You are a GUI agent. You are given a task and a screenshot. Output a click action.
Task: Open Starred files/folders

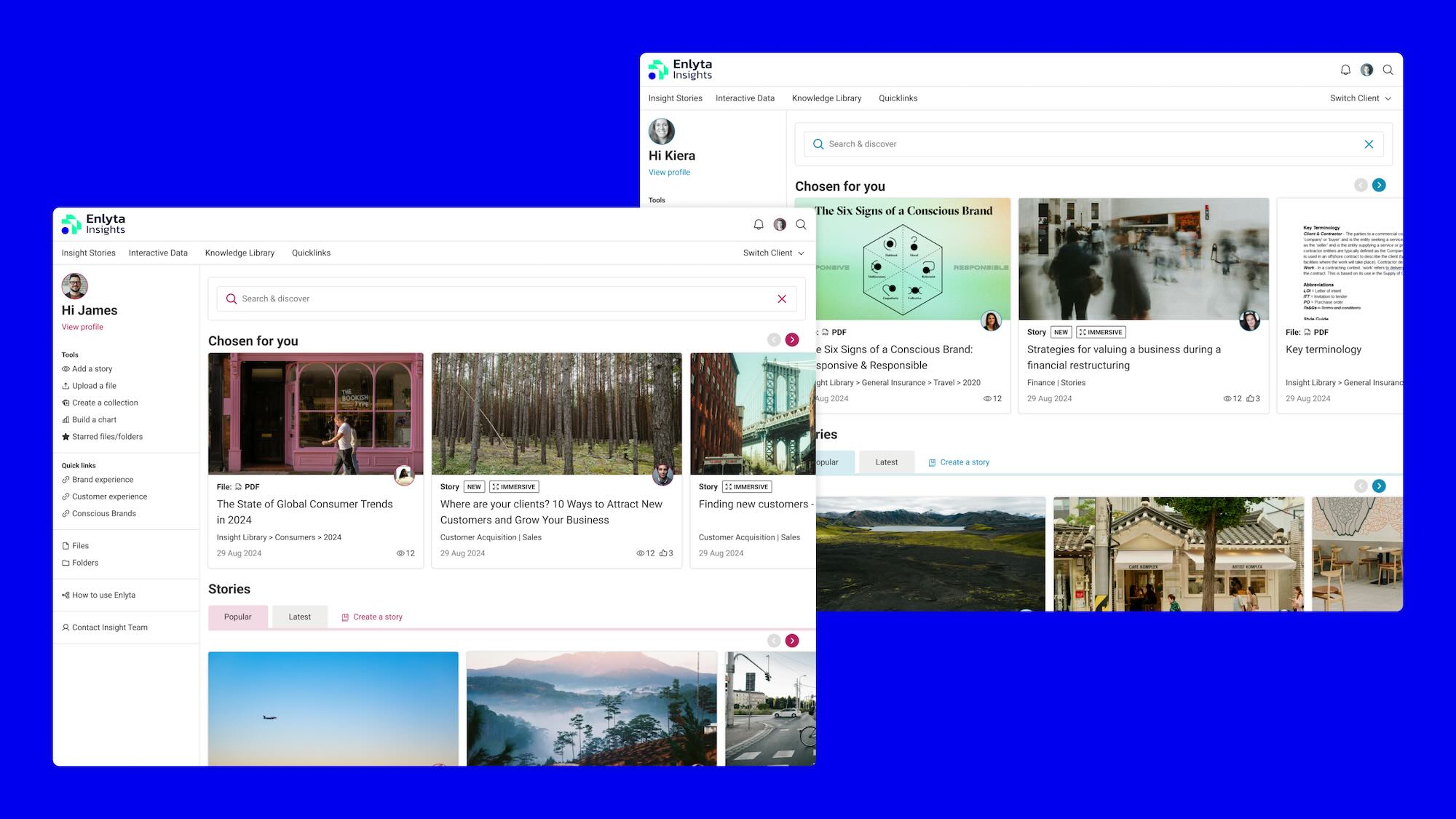tap(107, 437)
